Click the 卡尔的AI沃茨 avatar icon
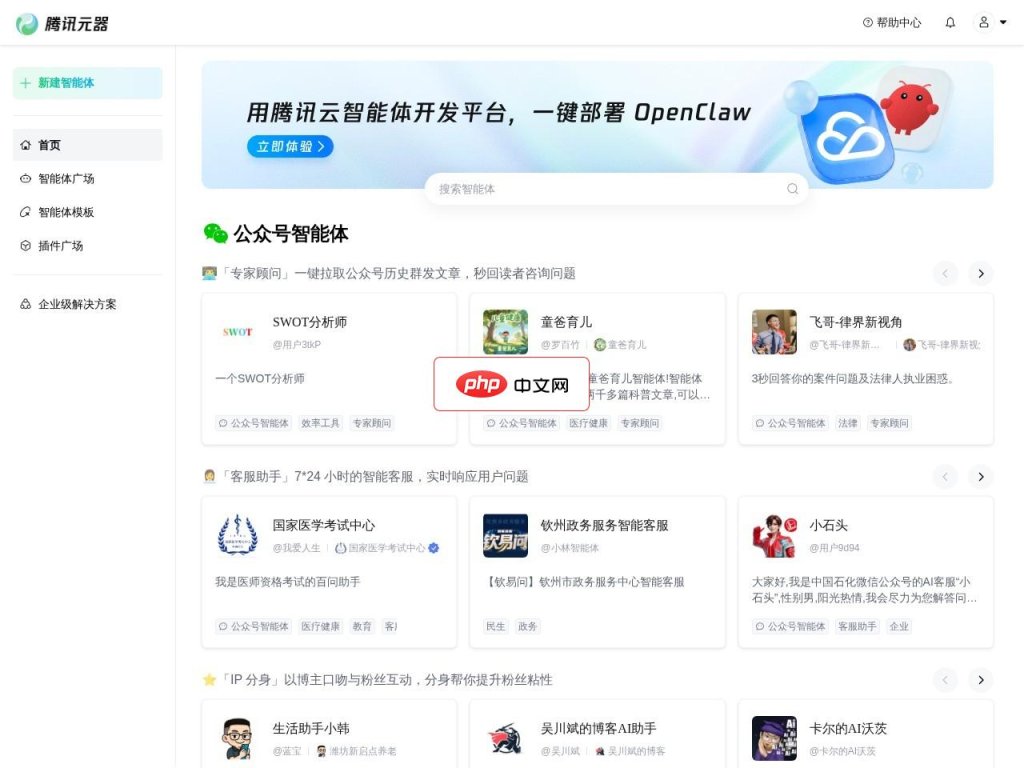Screen dimensions: 1024x768 pyautogui.click(x=774, y=738)
